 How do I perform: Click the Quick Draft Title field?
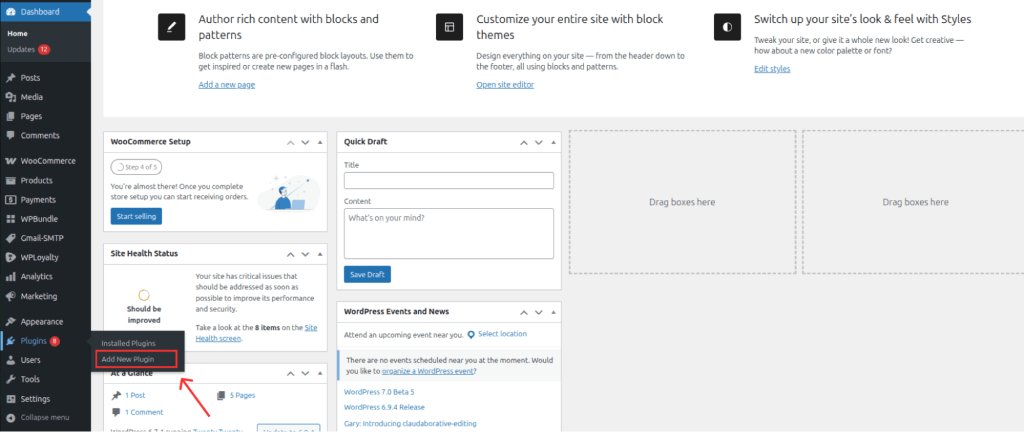[x=449, y=181]
